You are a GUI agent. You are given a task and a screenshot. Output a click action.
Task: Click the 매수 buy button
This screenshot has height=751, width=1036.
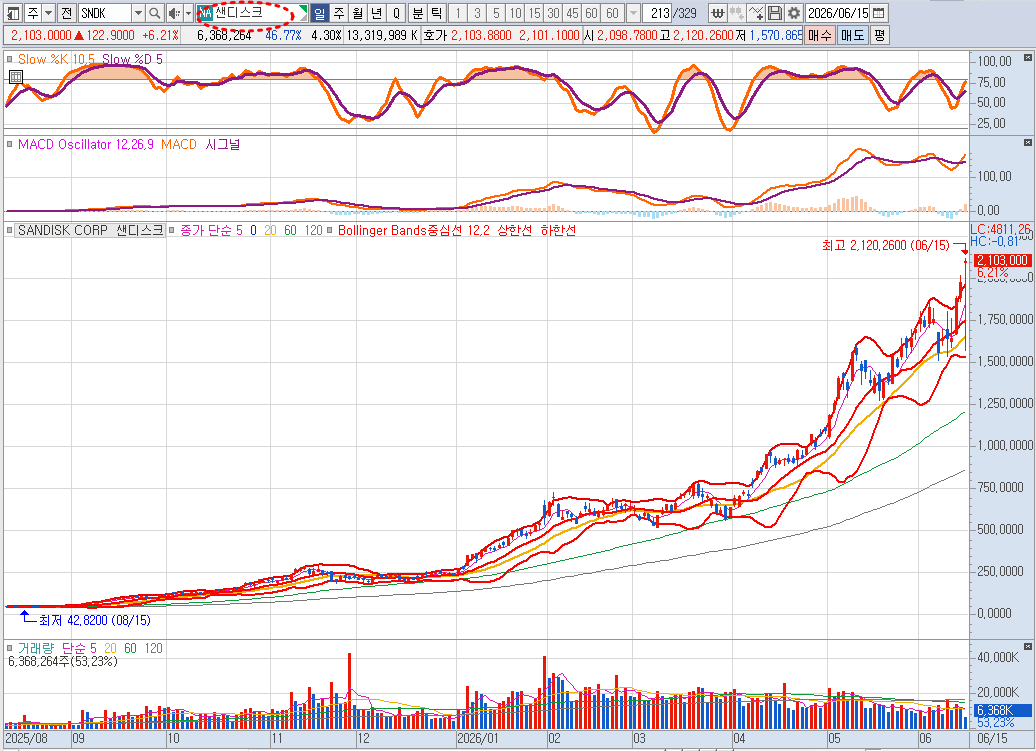820,35
